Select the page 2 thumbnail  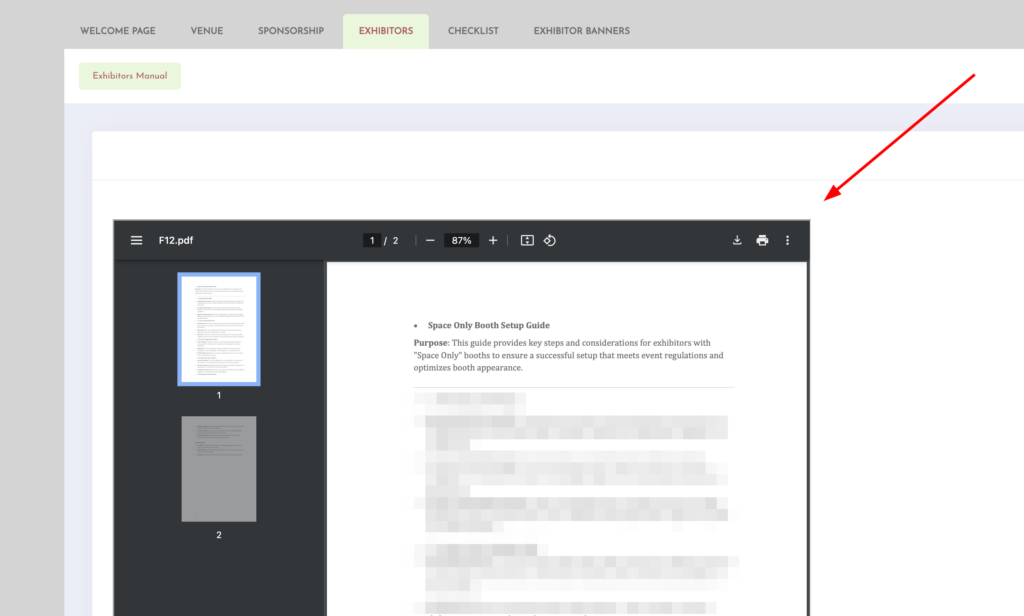[219, 469]
